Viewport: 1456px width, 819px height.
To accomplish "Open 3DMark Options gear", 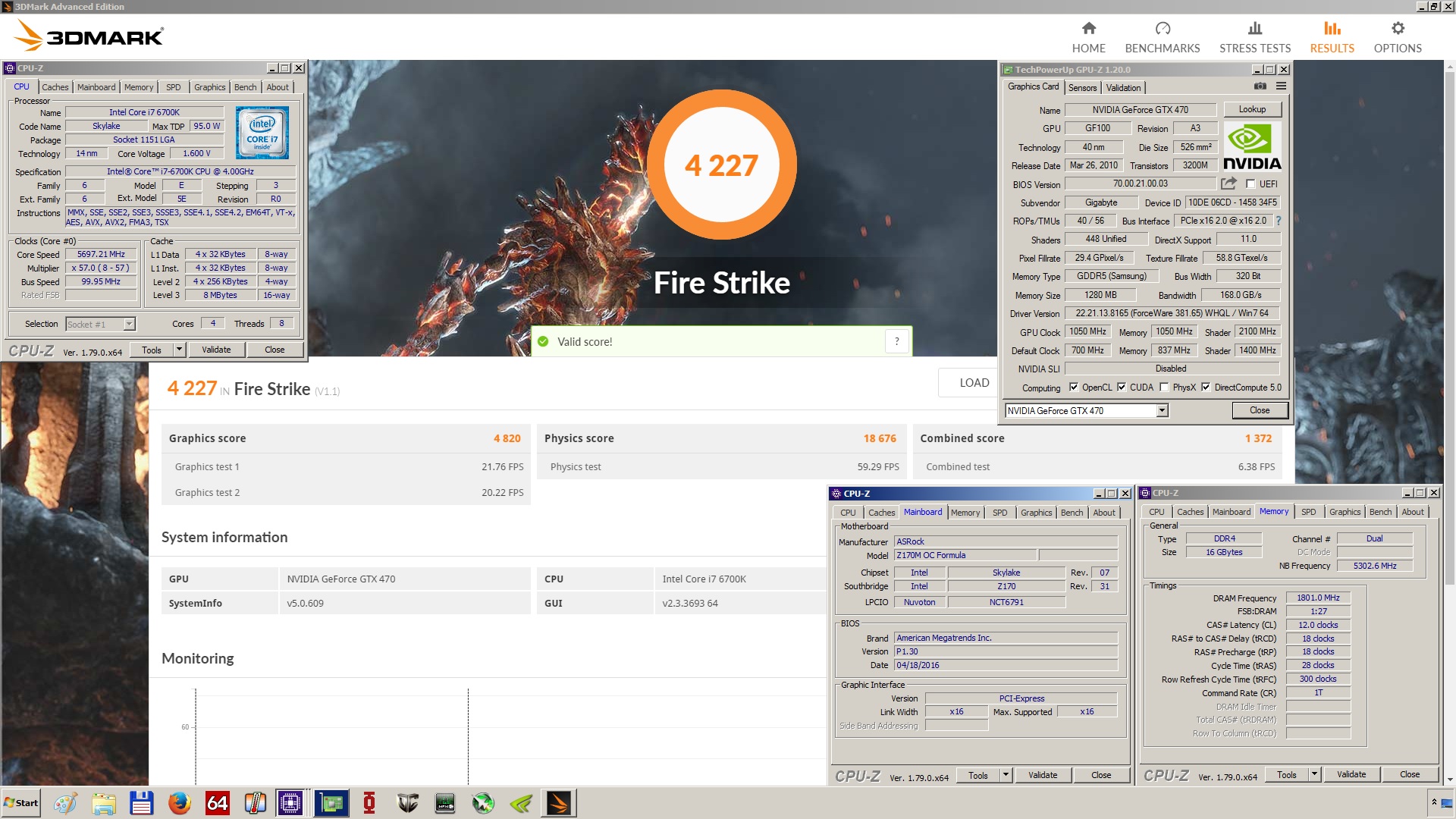I will [x=1397, y=37].
